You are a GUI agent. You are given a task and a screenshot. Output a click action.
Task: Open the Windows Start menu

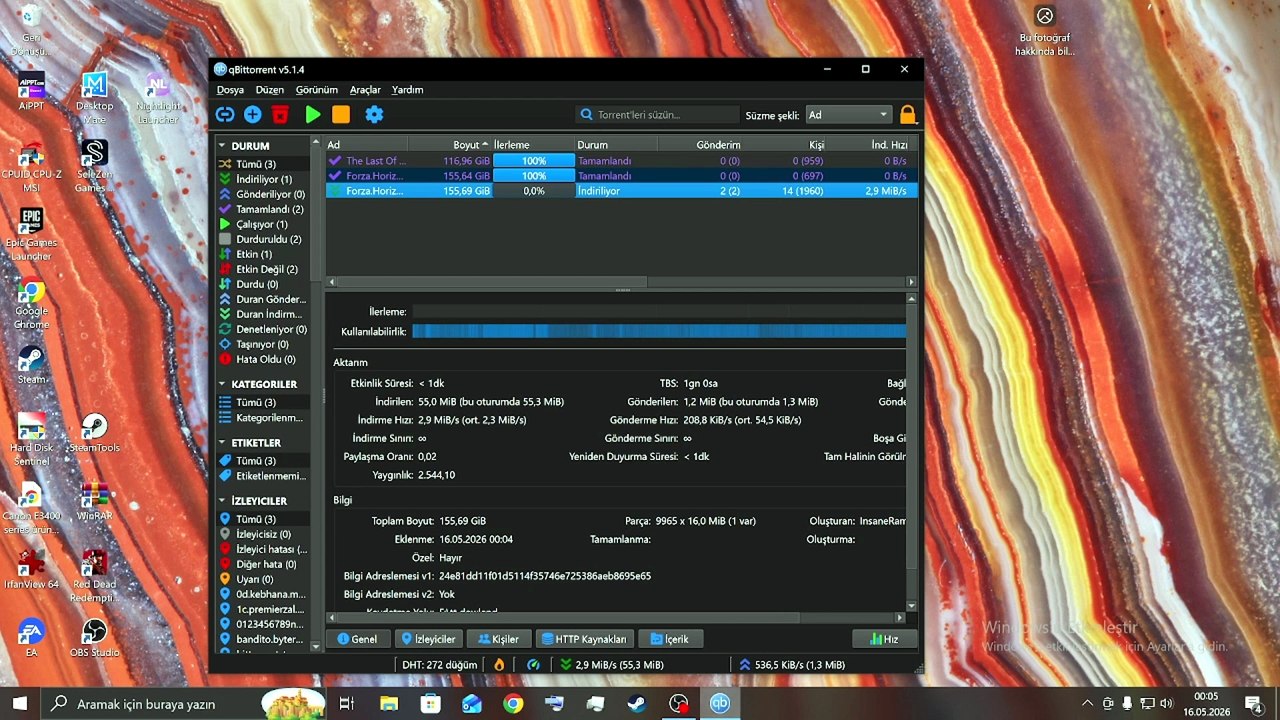pyautogui.click(x=19, y=703)
